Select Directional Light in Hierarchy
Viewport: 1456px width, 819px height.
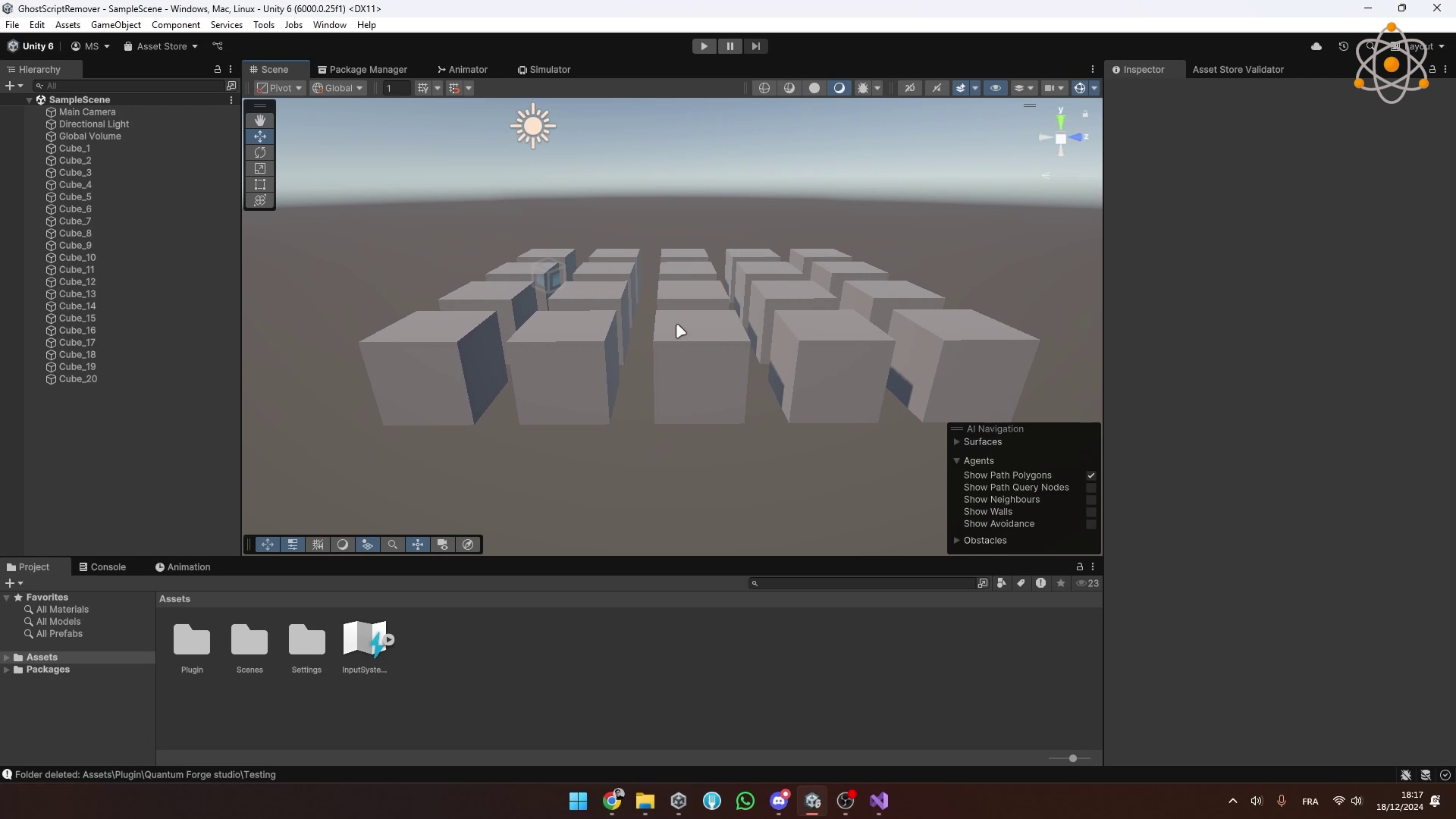(94, 124)
